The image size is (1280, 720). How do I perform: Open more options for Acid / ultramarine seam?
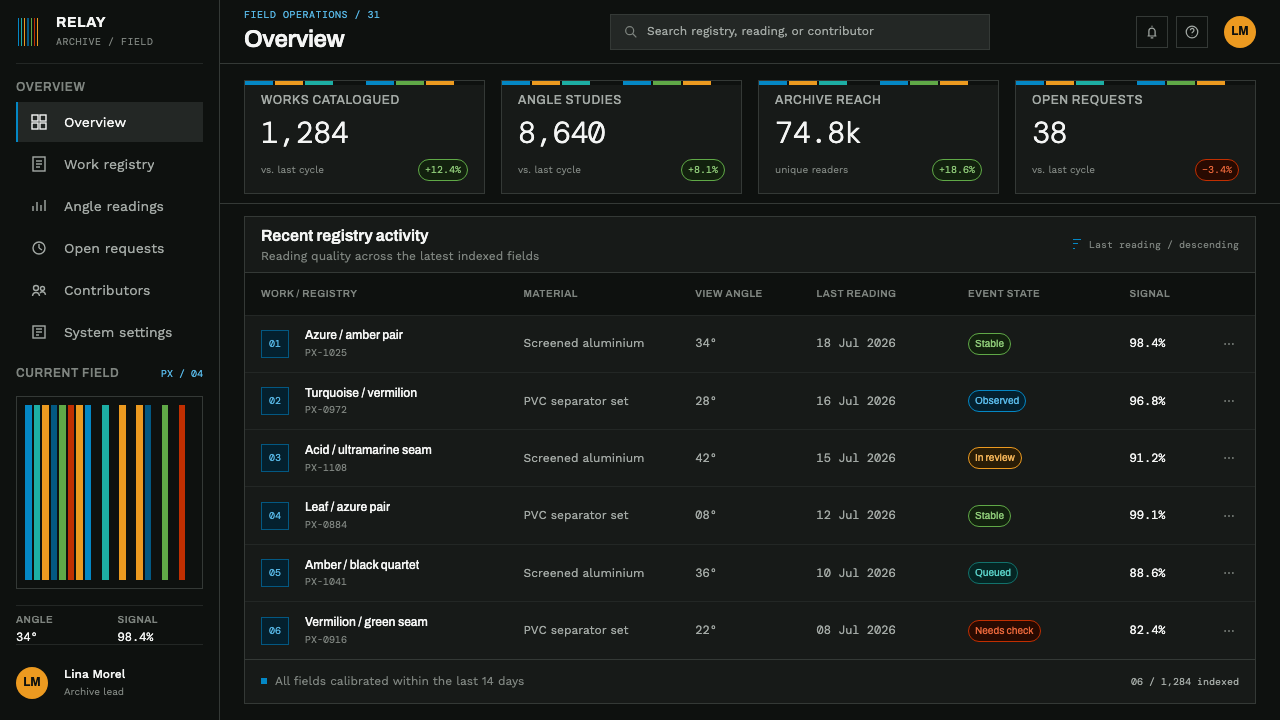tap(1229, 458)
